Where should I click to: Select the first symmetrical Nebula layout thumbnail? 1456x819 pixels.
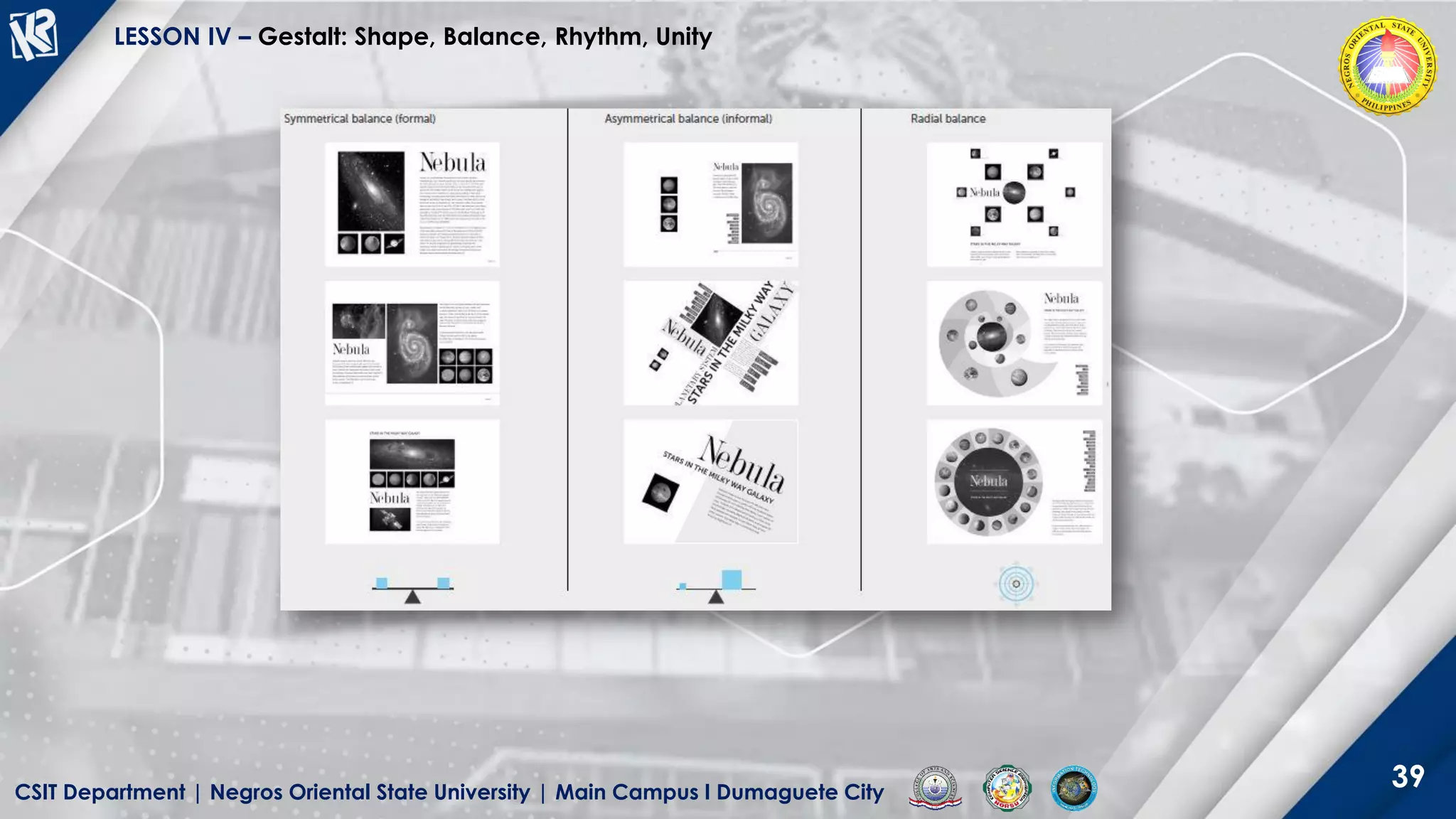pyautogui.click(x=412, y=205)
